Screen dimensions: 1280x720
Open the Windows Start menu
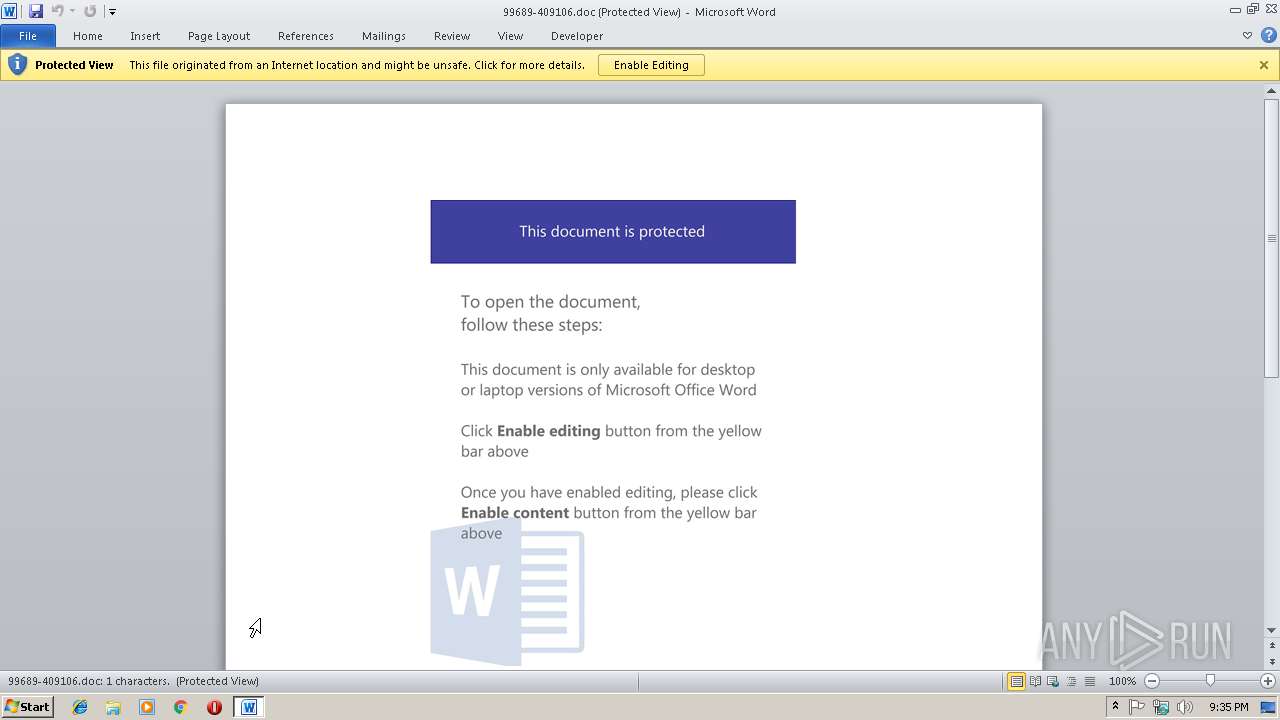[27, 707]
